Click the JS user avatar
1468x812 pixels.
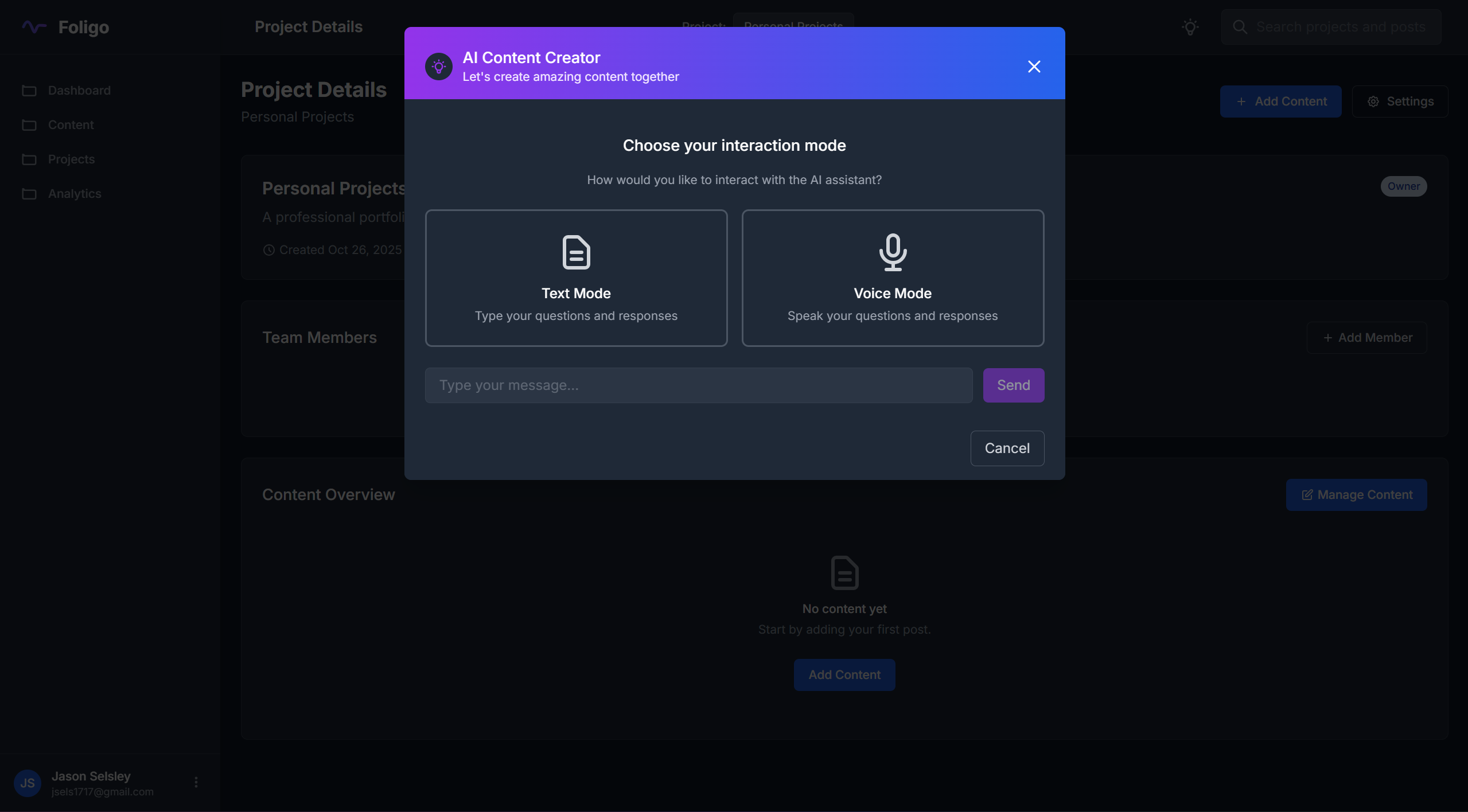click(27, 783)
